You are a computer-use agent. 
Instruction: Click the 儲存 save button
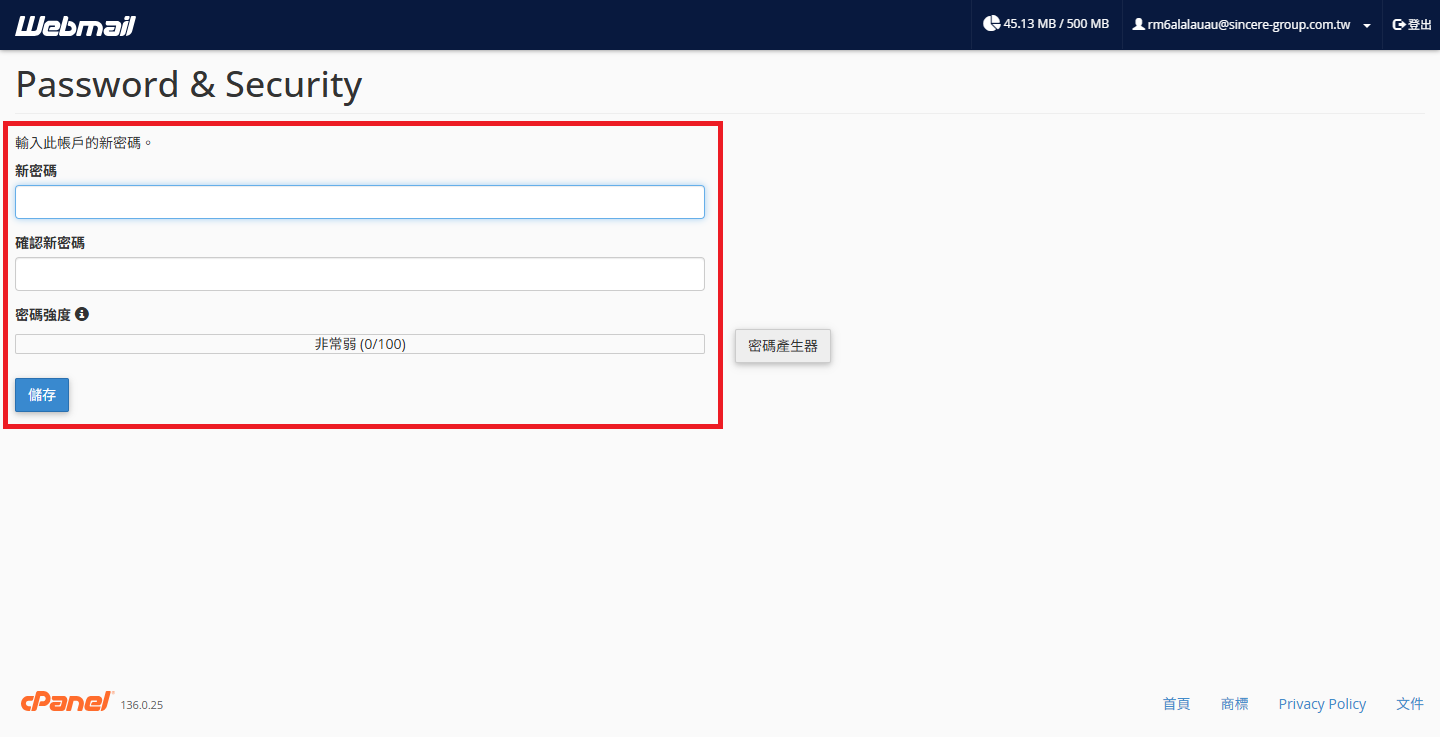point(42,395)
